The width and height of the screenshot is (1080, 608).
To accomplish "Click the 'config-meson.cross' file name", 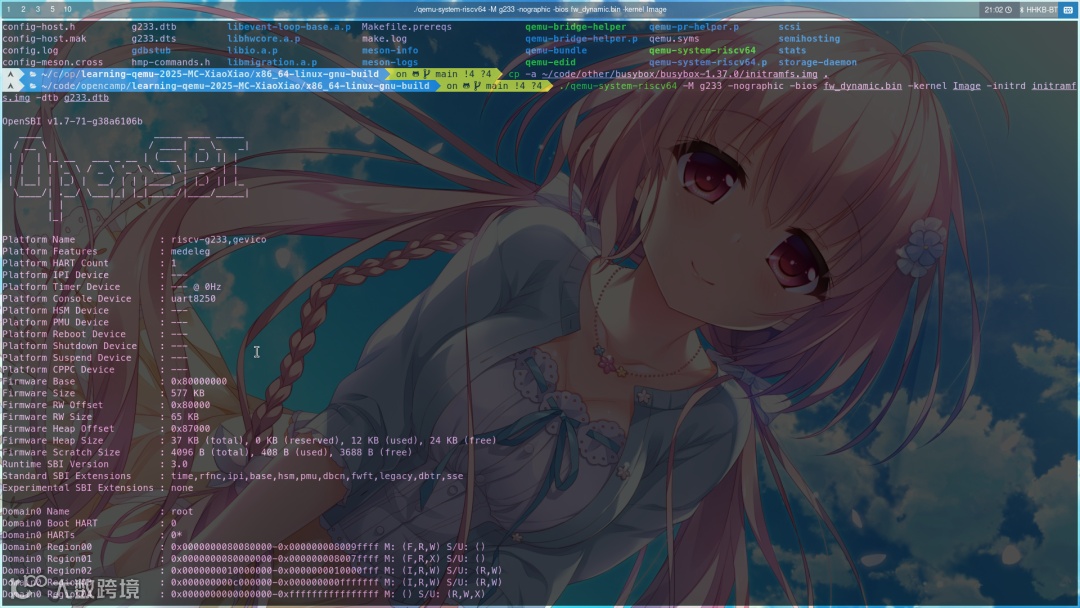I will pos(52,62).
